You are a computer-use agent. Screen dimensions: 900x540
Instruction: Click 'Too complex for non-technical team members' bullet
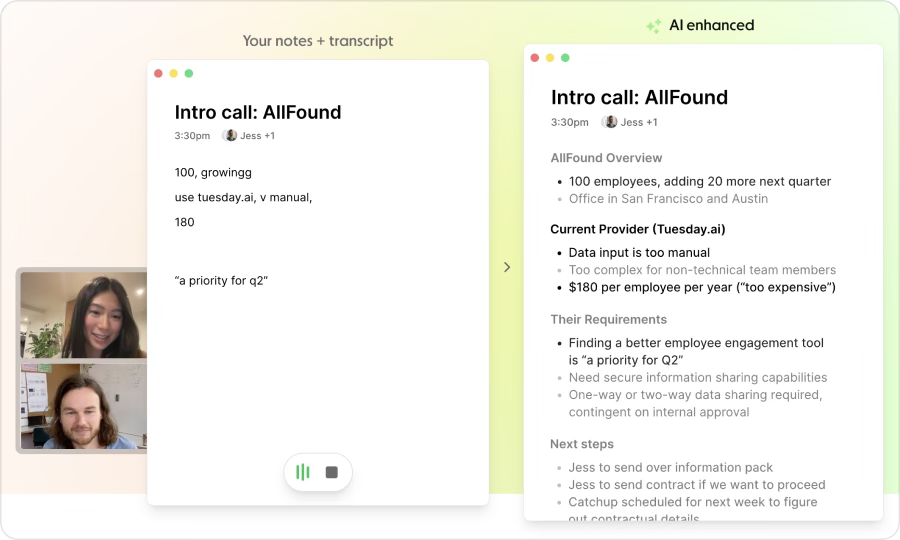(702, 270)
